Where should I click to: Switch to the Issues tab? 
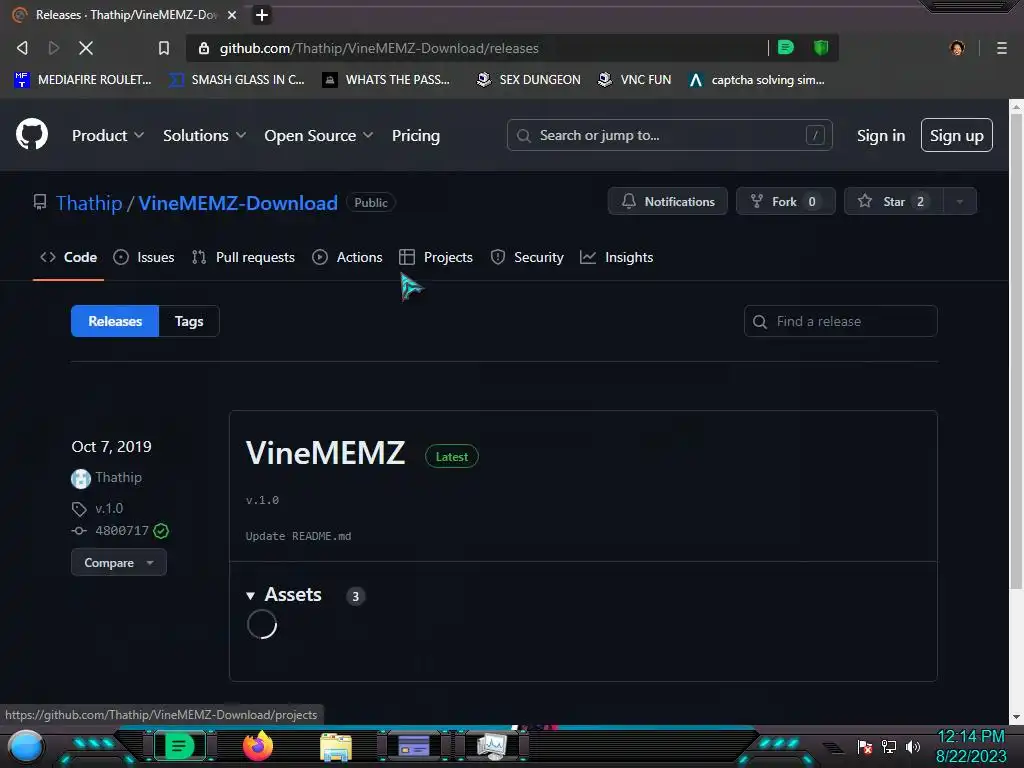(144, 257)
